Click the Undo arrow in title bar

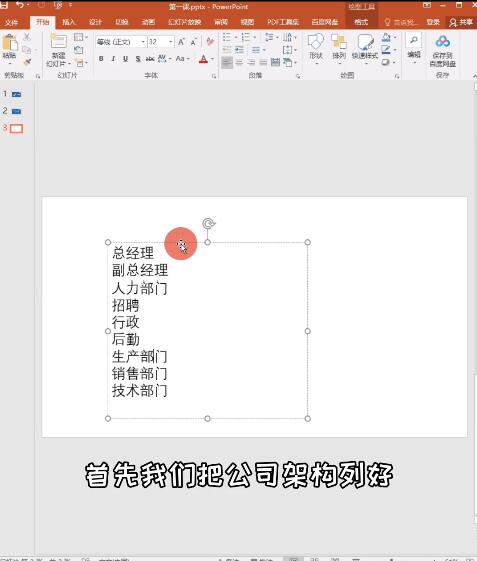(x=20, y=5)
